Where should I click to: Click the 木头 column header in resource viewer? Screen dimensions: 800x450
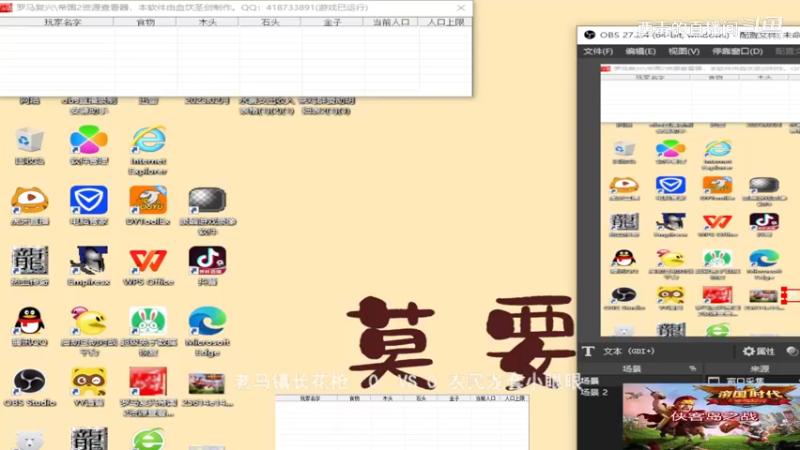[207, 22]
